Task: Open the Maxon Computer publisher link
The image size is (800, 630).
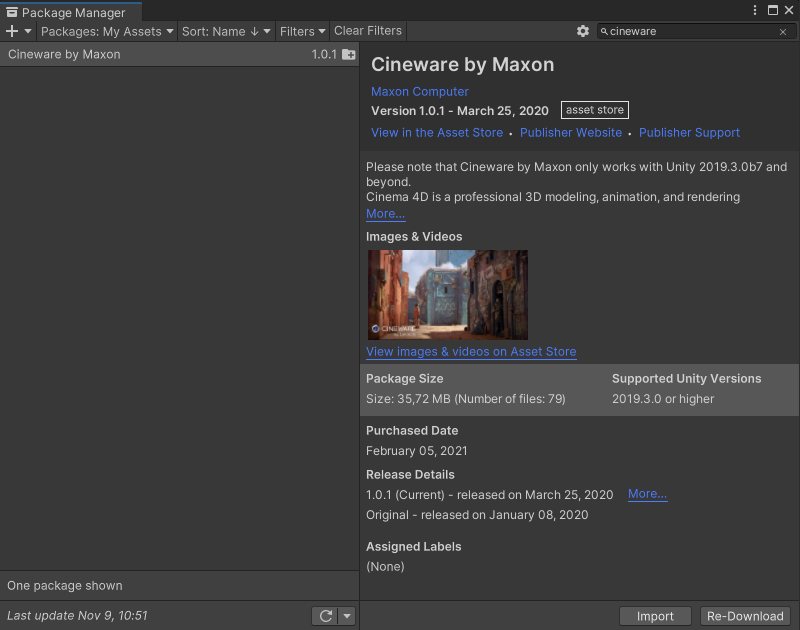Action: [x=420, y=92]
